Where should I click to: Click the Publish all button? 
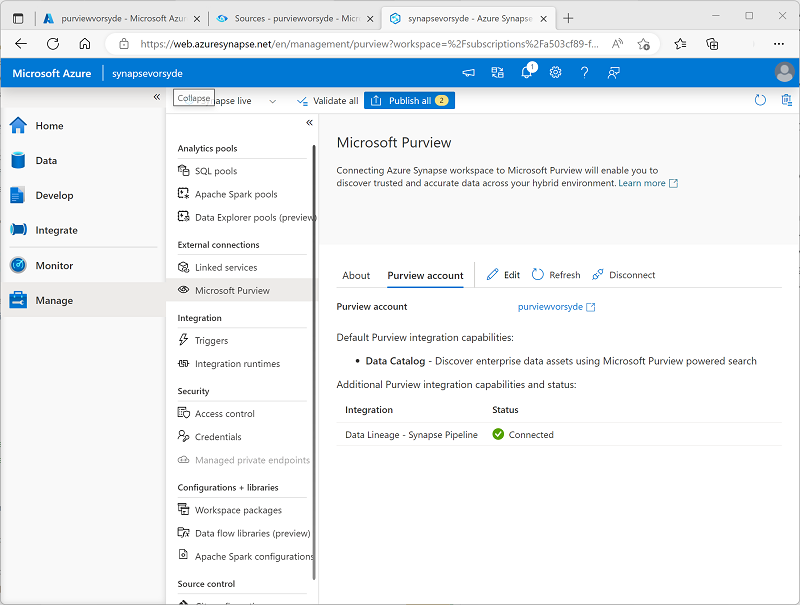click(409, 100)
